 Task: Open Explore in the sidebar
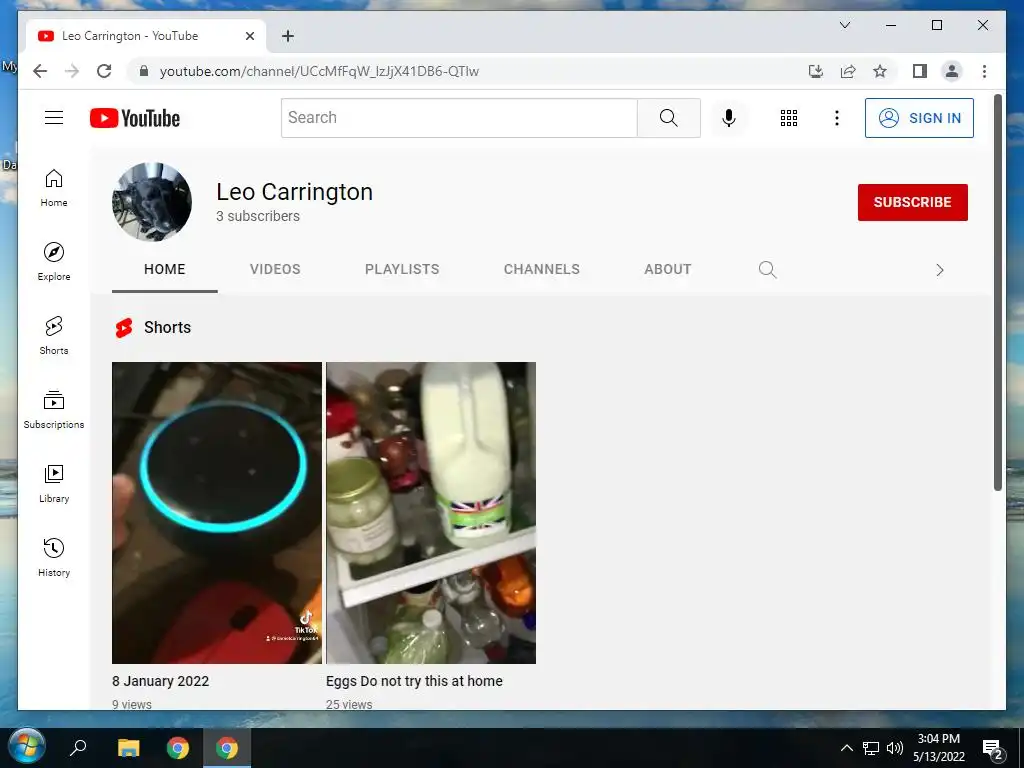[54, 262]
